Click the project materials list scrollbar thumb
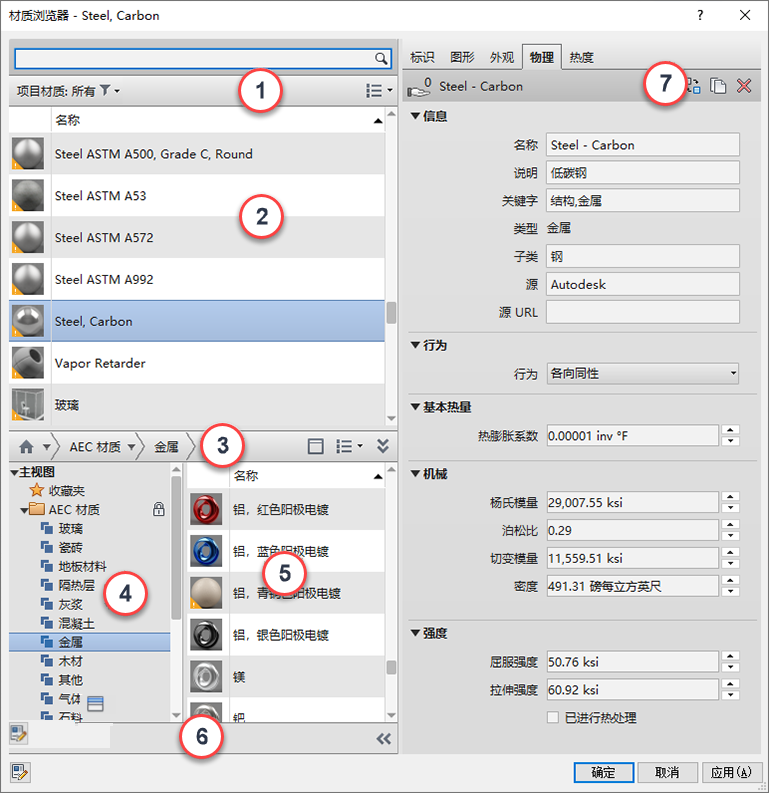 (391, 313)
